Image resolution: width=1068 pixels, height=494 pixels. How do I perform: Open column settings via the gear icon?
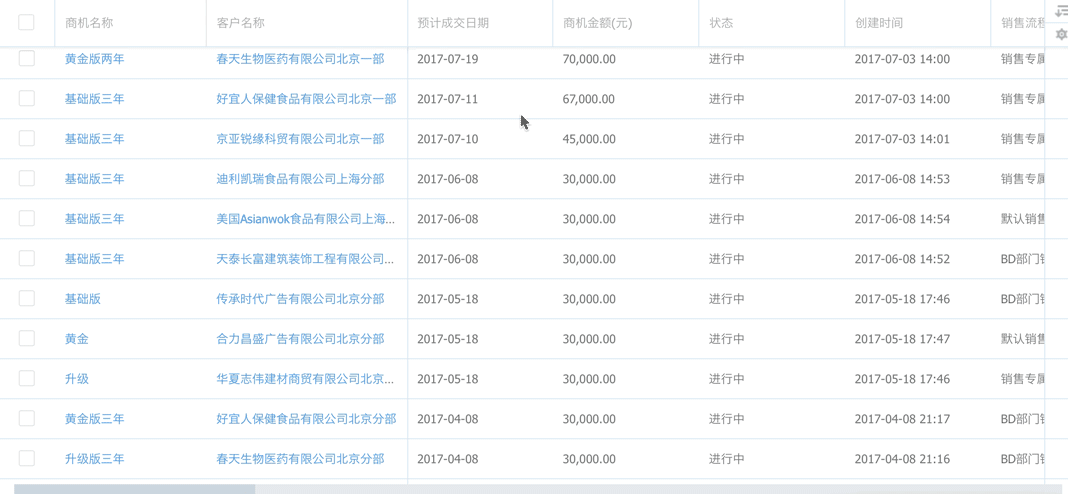pos(1061,34)
